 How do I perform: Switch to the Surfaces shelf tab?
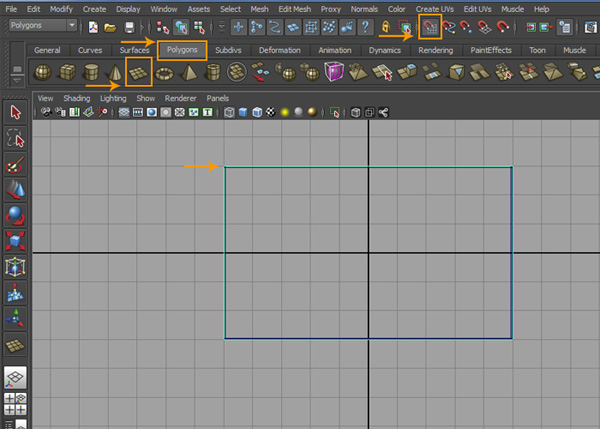click(x=134, y=50)
